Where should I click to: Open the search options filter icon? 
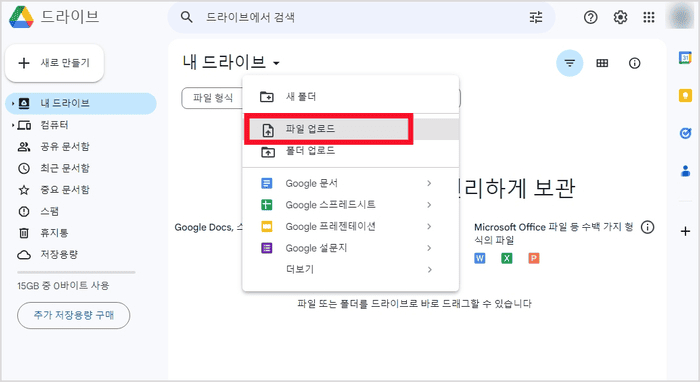(536, 17)
